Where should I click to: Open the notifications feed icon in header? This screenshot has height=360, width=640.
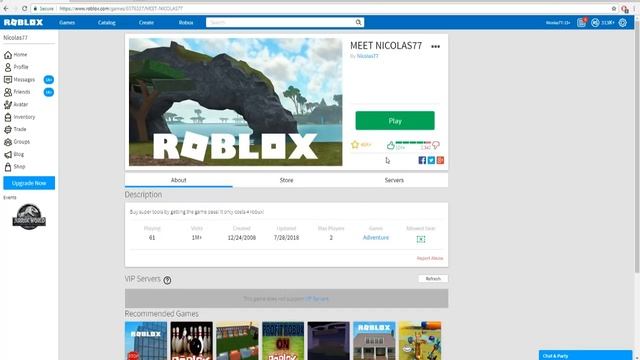click(x=581, y=23)
